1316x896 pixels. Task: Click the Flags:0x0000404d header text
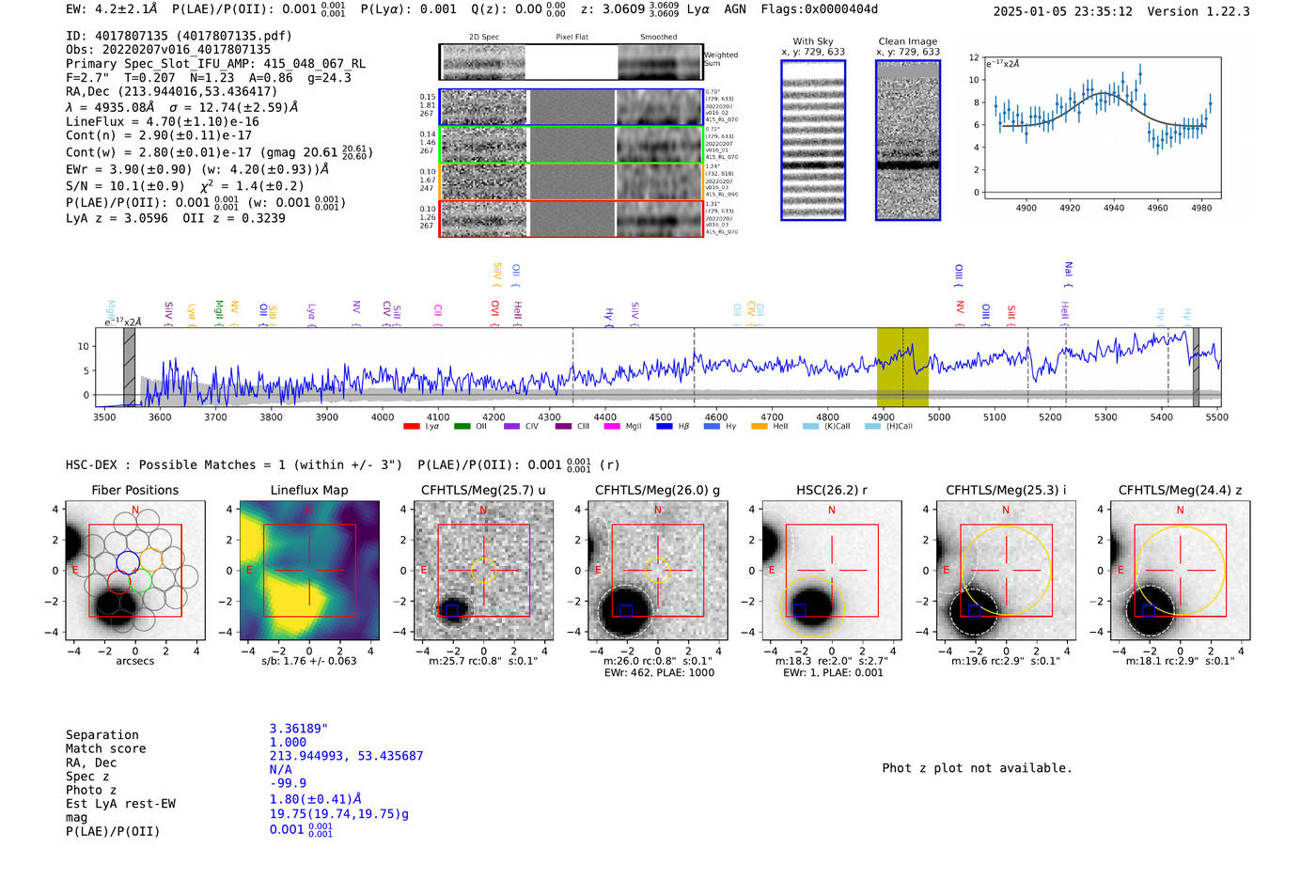819,9
